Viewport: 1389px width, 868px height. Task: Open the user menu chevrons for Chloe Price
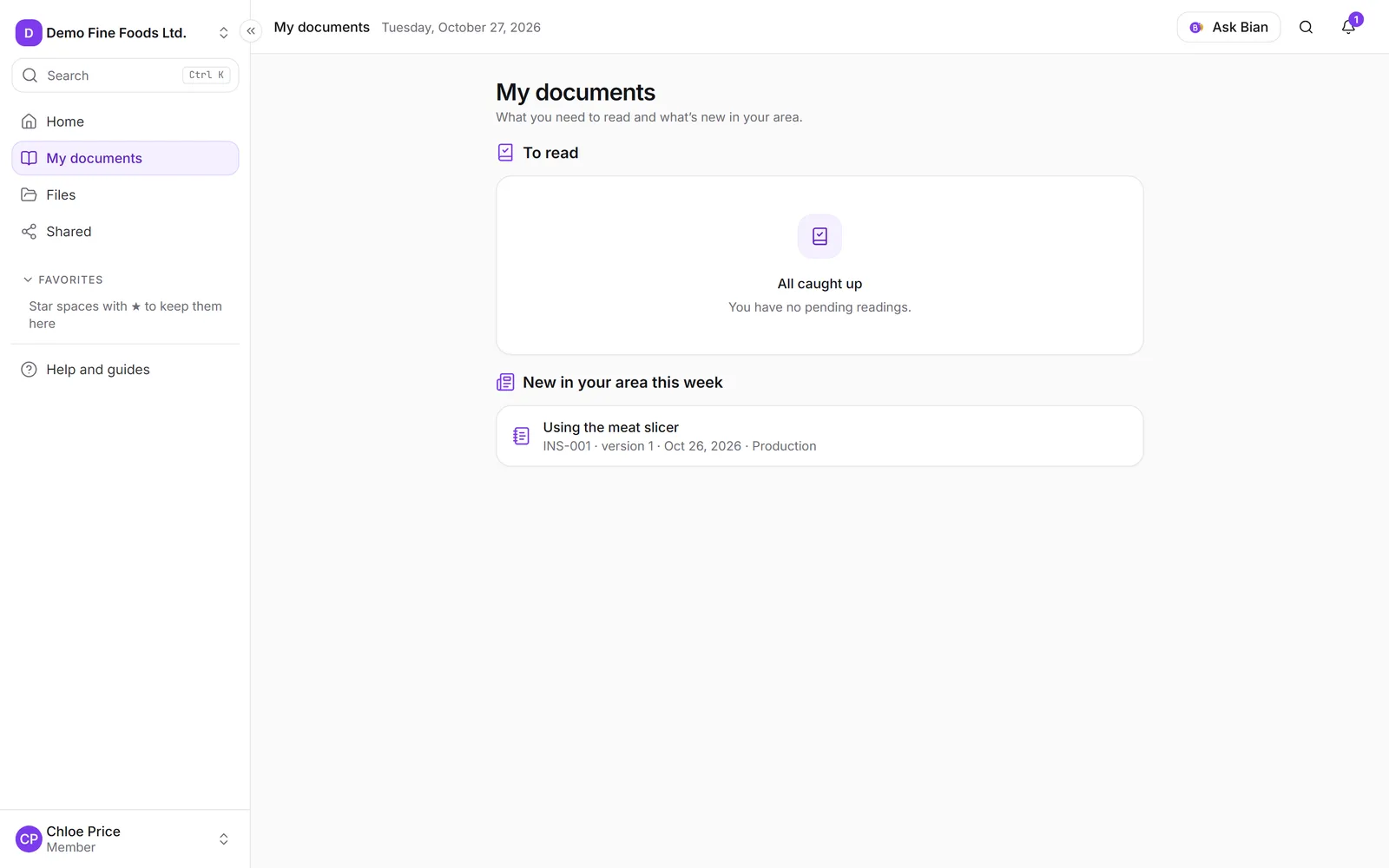[x=223, y=839]
